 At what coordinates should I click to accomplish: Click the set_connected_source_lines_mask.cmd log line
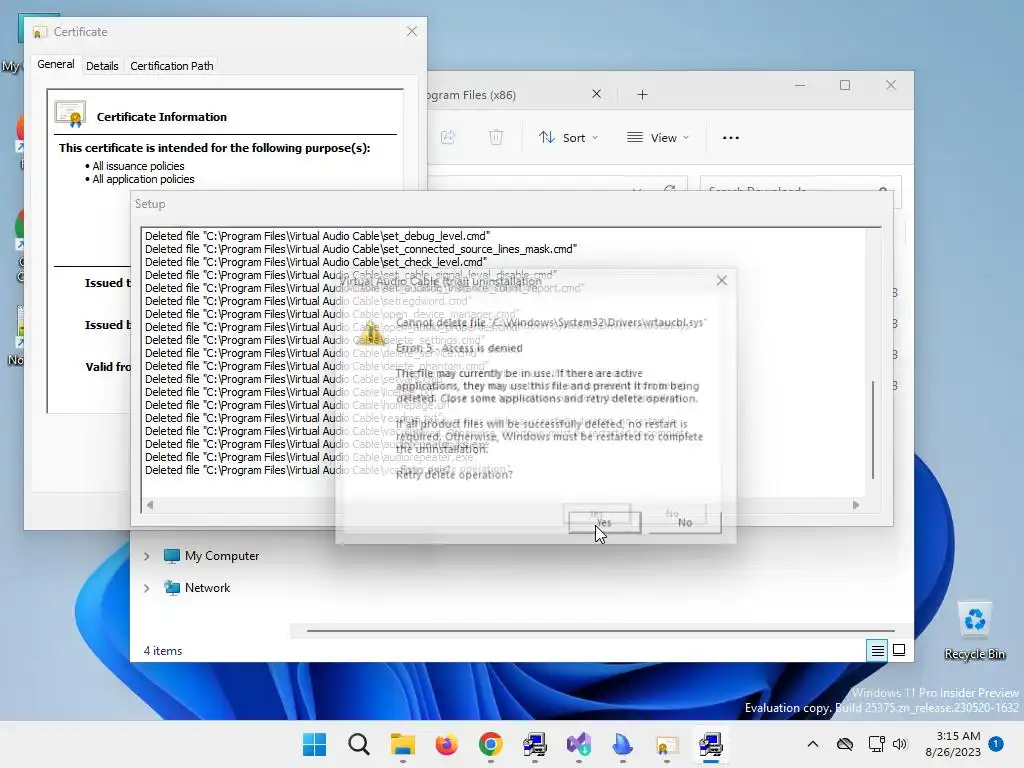coord(361,249)
